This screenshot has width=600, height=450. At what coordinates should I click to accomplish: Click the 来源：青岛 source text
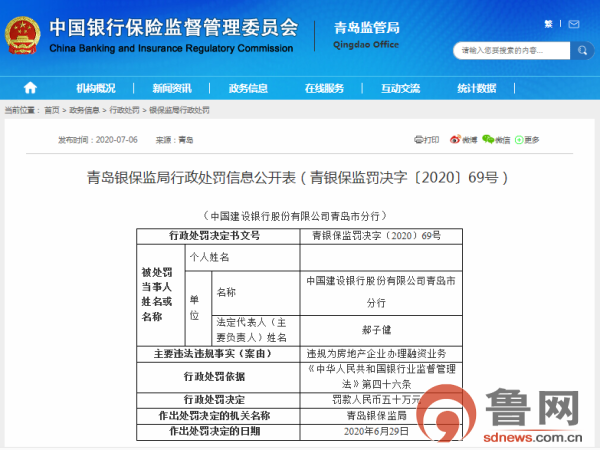(174, 140)
